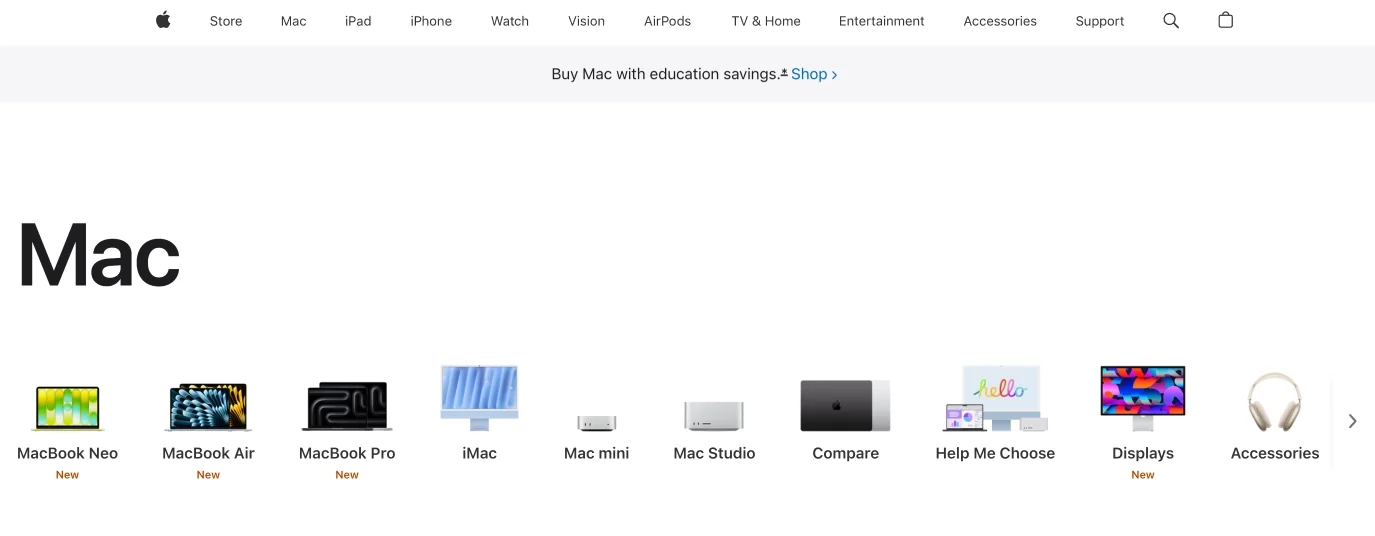
Task: Open the iPad menu
Action: (x=358, y=21)
